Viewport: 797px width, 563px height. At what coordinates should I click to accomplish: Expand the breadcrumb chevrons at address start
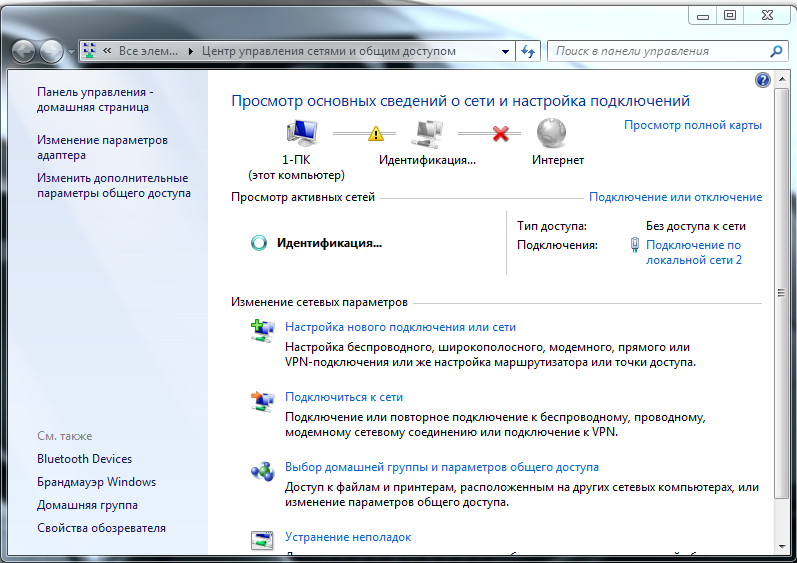tap(106, 51)
